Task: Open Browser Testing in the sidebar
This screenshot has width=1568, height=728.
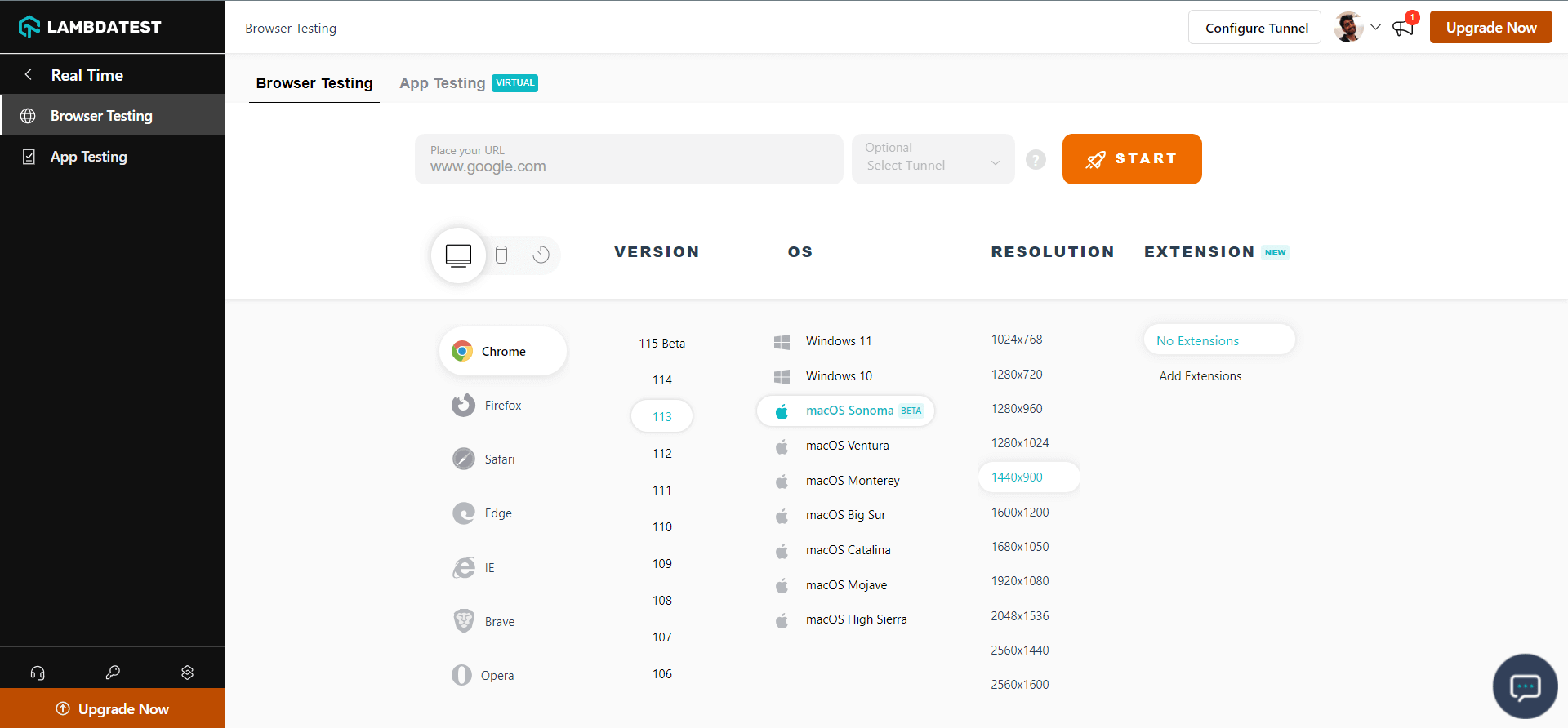Action: 113,116
